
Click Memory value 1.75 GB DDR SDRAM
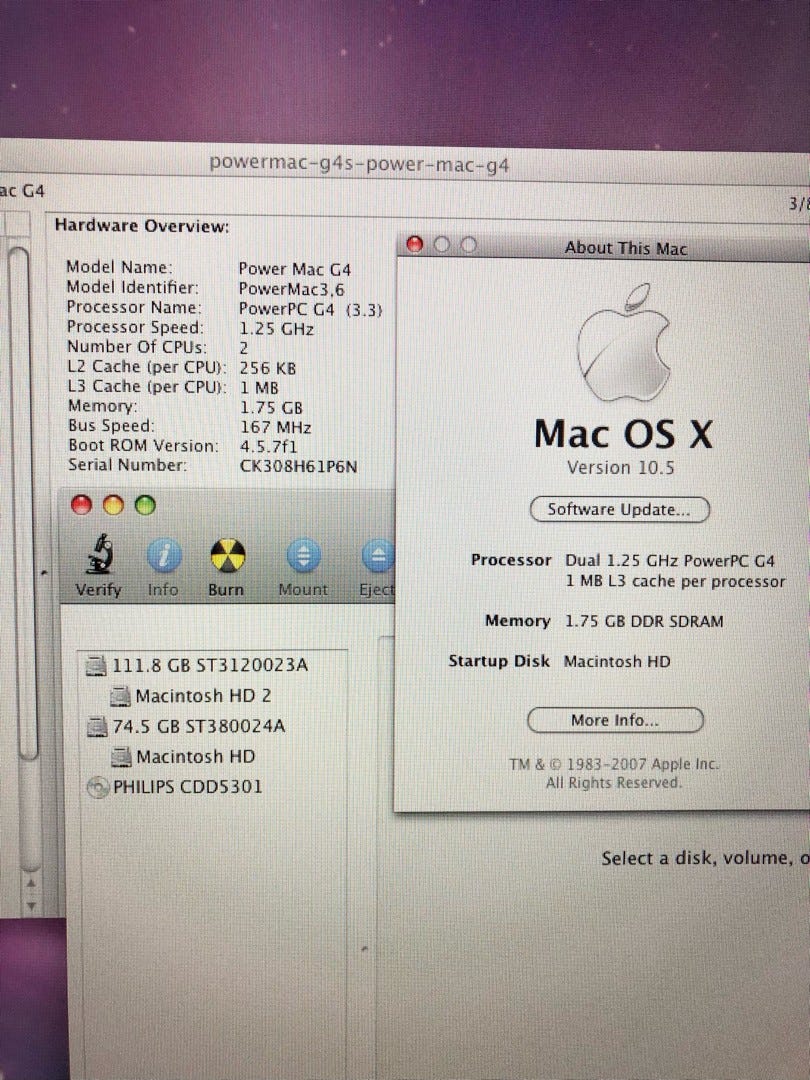pyautogui.click(x=644, y=621)
